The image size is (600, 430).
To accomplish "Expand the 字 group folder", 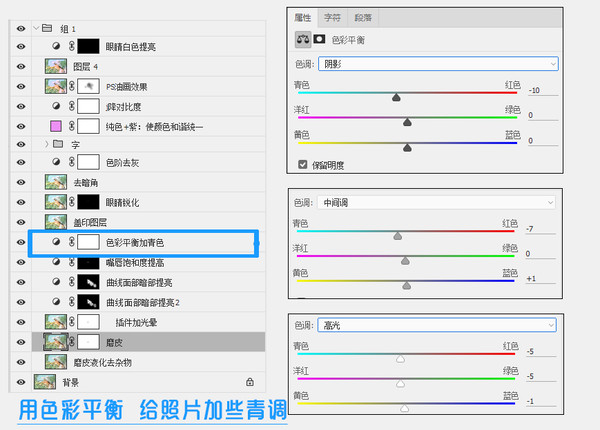I will coord(47,144).
